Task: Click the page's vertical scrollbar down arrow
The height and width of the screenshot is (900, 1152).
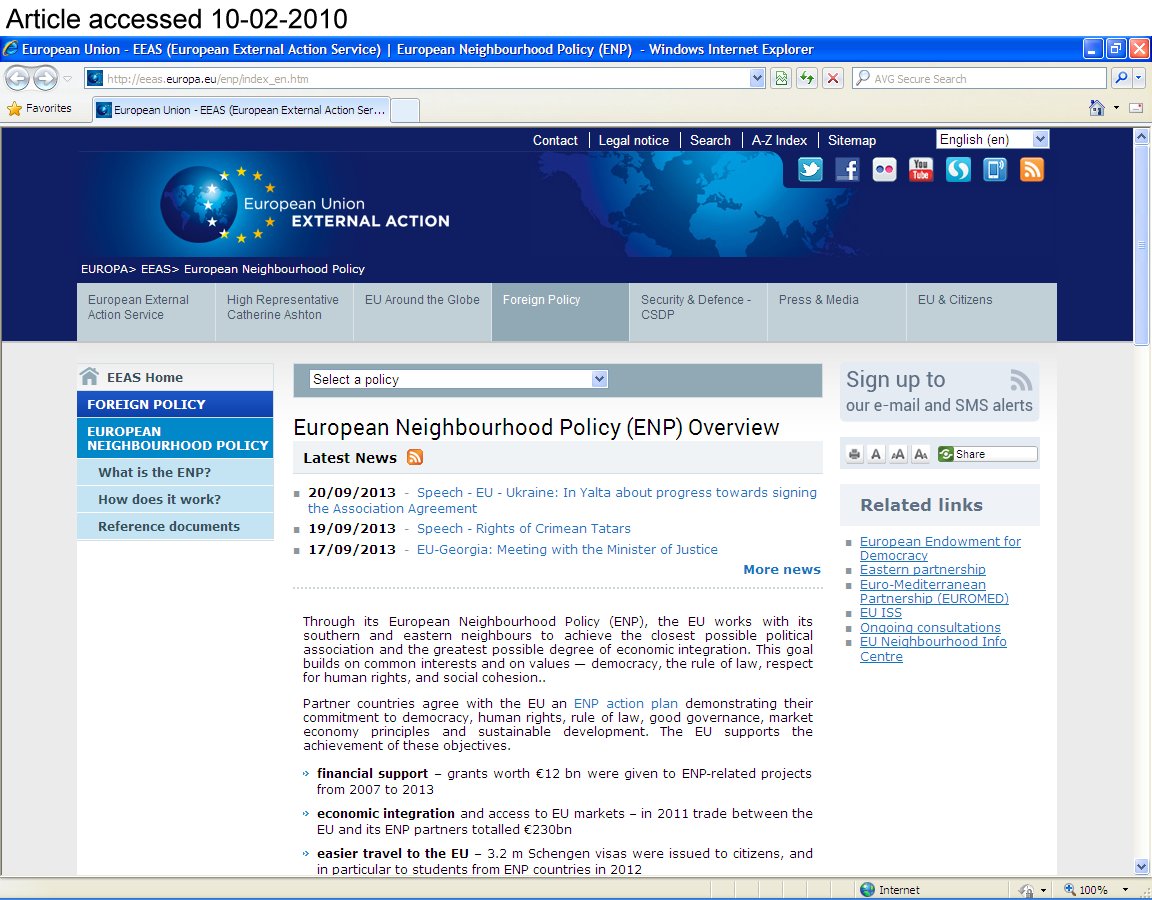Action: click(1142, 867)
